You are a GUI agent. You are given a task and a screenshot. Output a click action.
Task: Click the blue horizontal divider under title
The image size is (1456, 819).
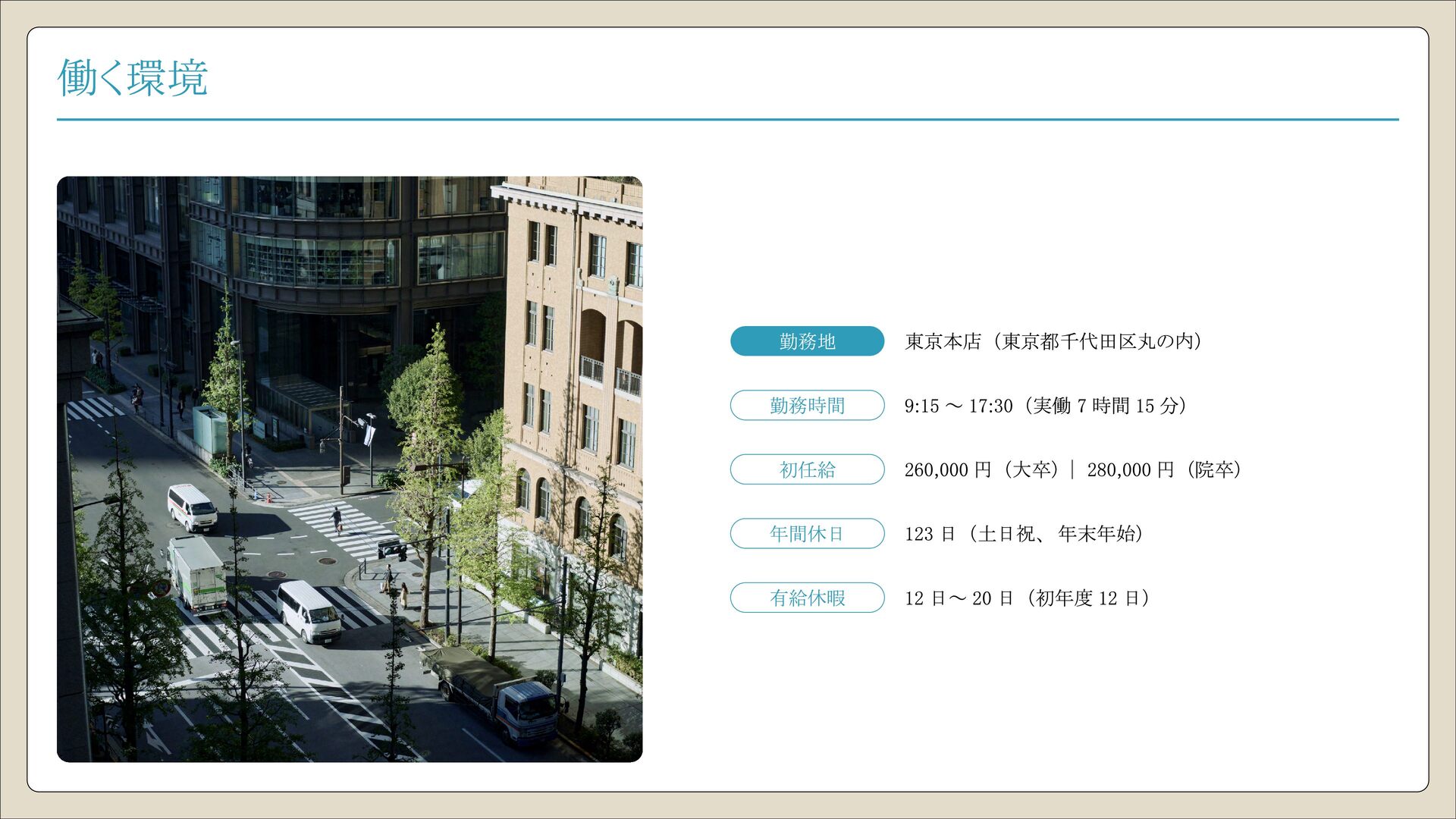[726, 119]
